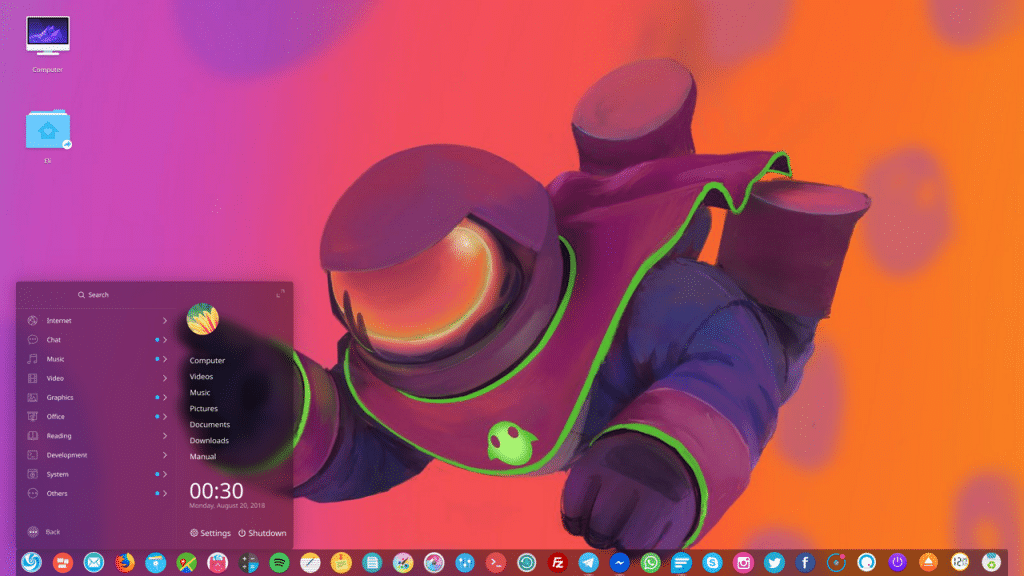The image size is (1024, 576).
Task: Open Settings from the launcher
Action: point(210,533)
